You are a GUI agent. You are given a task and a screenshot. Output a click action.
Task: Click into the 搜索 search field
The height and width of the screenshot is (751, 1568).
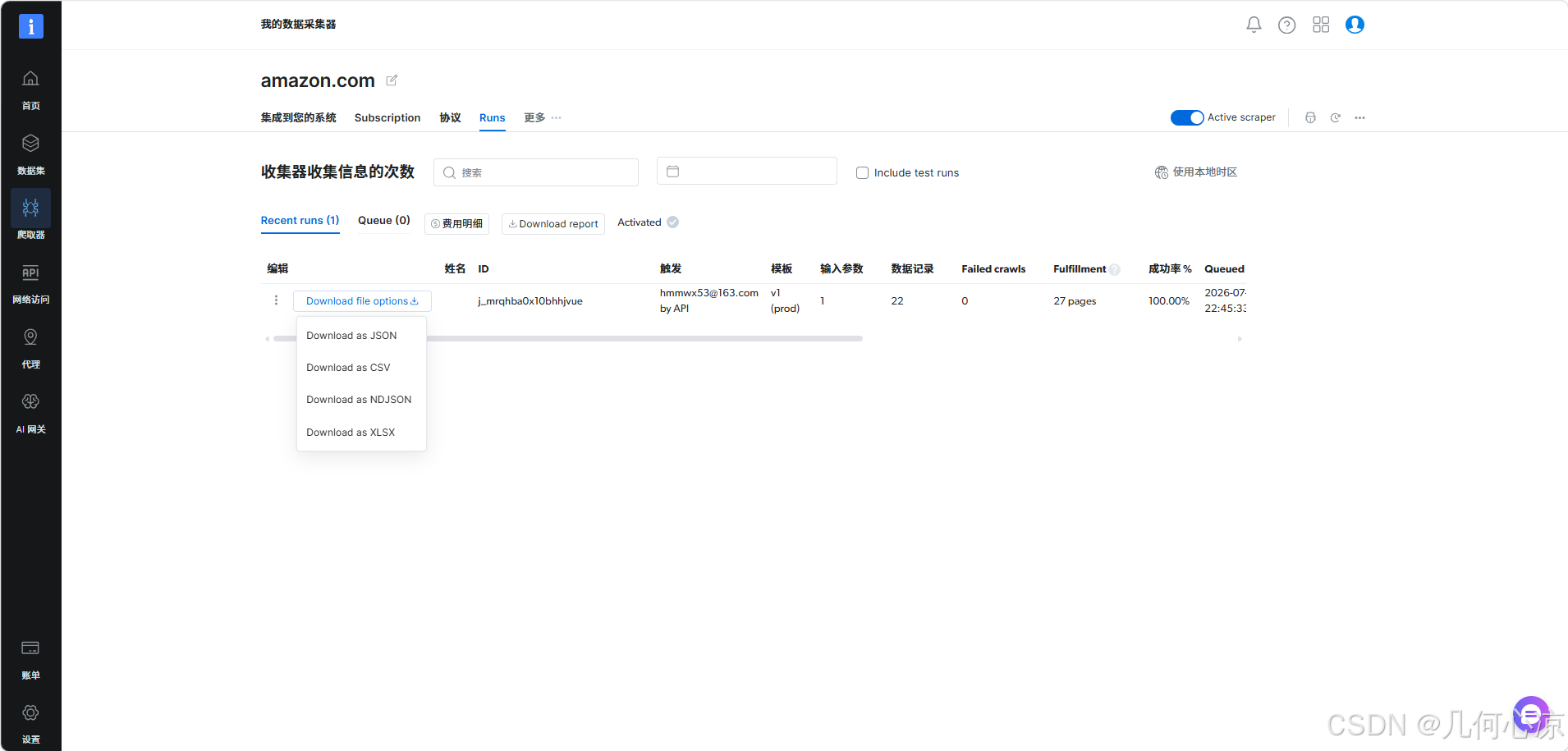536,172
